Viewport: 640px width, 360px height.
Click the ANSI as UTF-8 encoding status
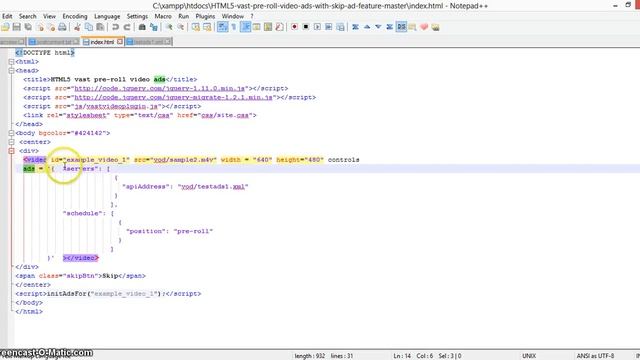595,356
